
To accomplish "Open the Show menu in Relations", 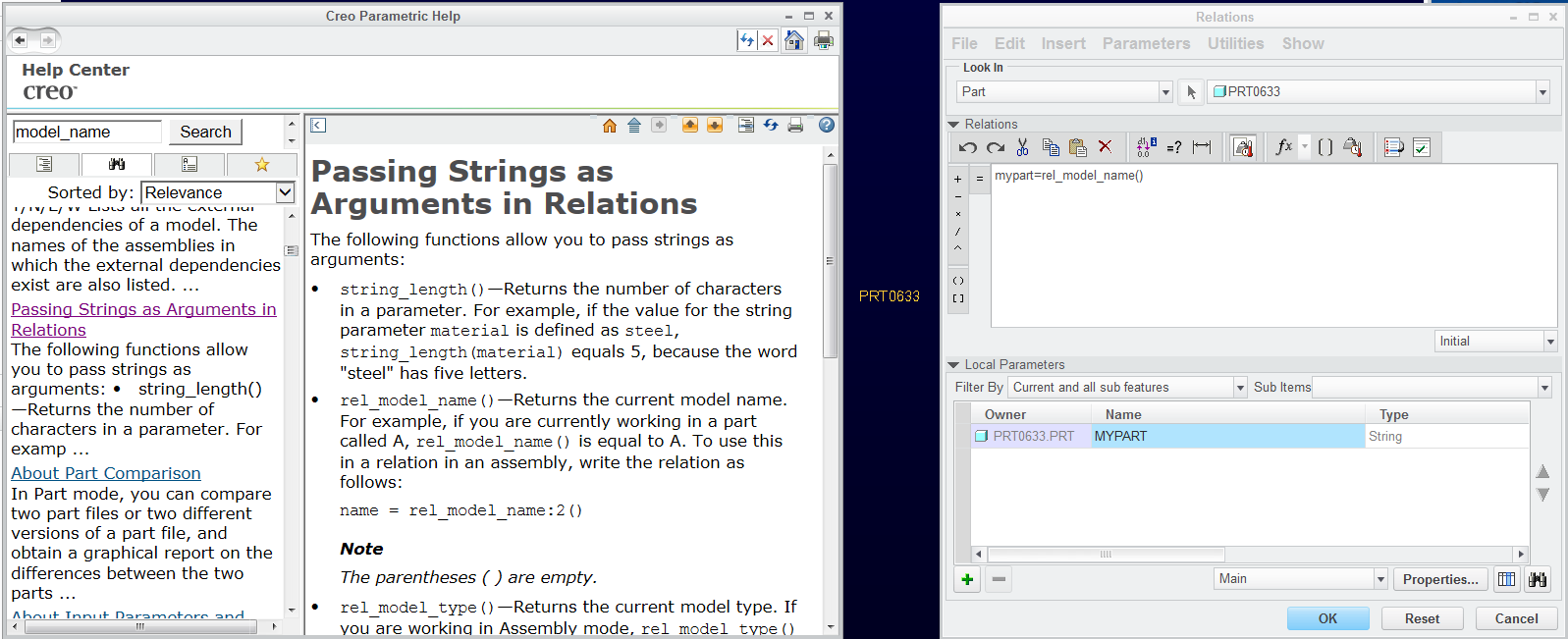I will [1303, 43].
